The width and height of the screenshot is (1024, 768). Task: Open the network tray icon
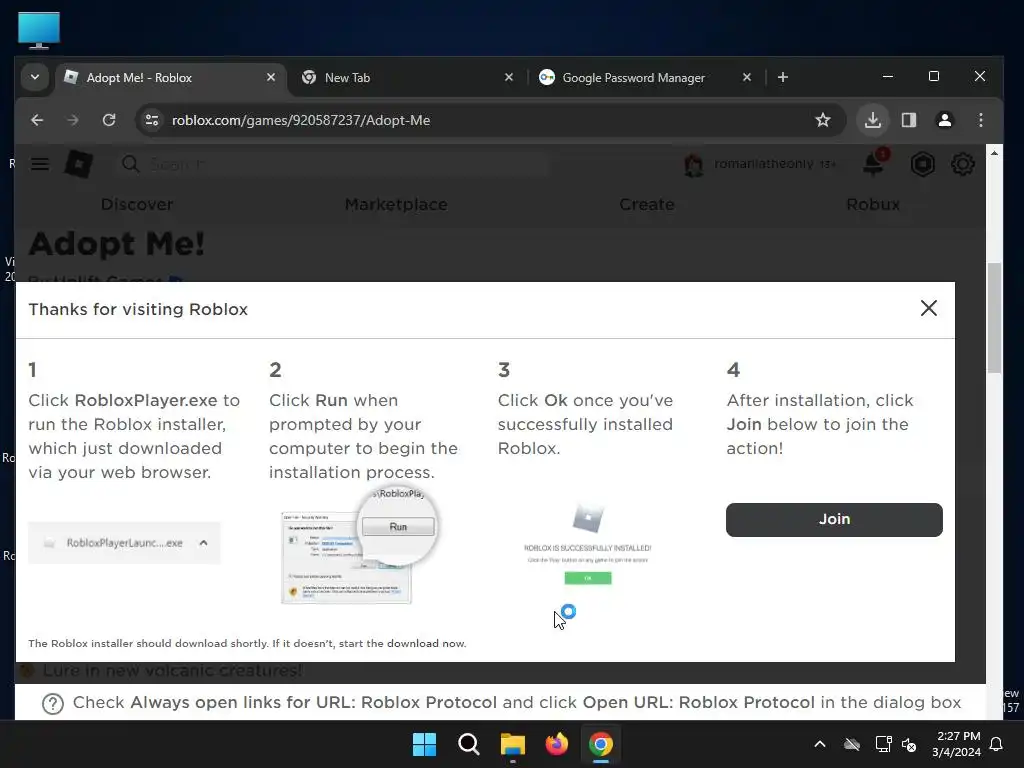pyautogui.click(x=884, y=744)
